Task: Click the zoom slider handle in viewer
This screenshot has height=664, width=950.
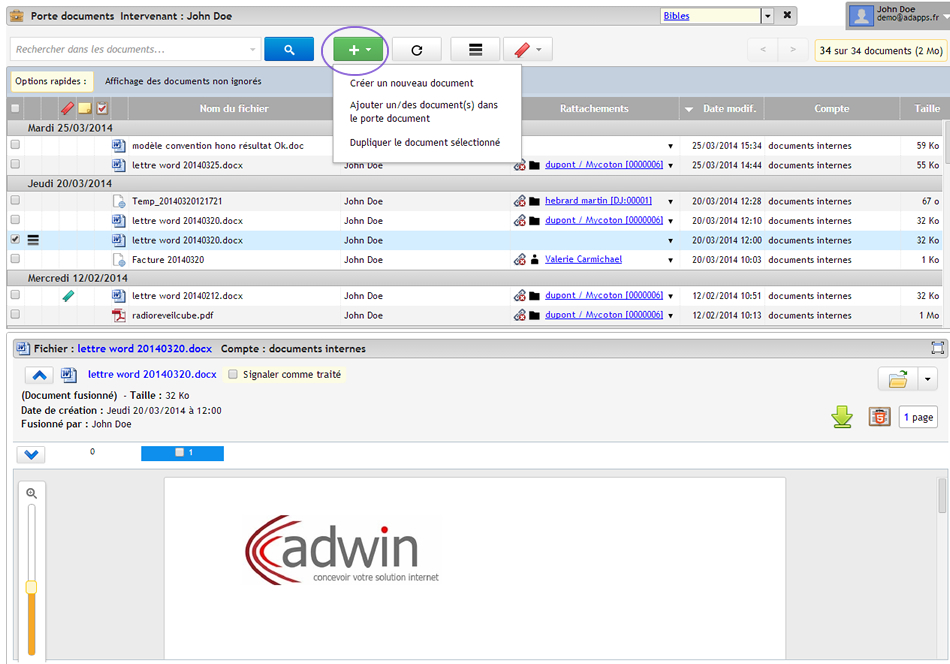Action: [x=32, y=587]
